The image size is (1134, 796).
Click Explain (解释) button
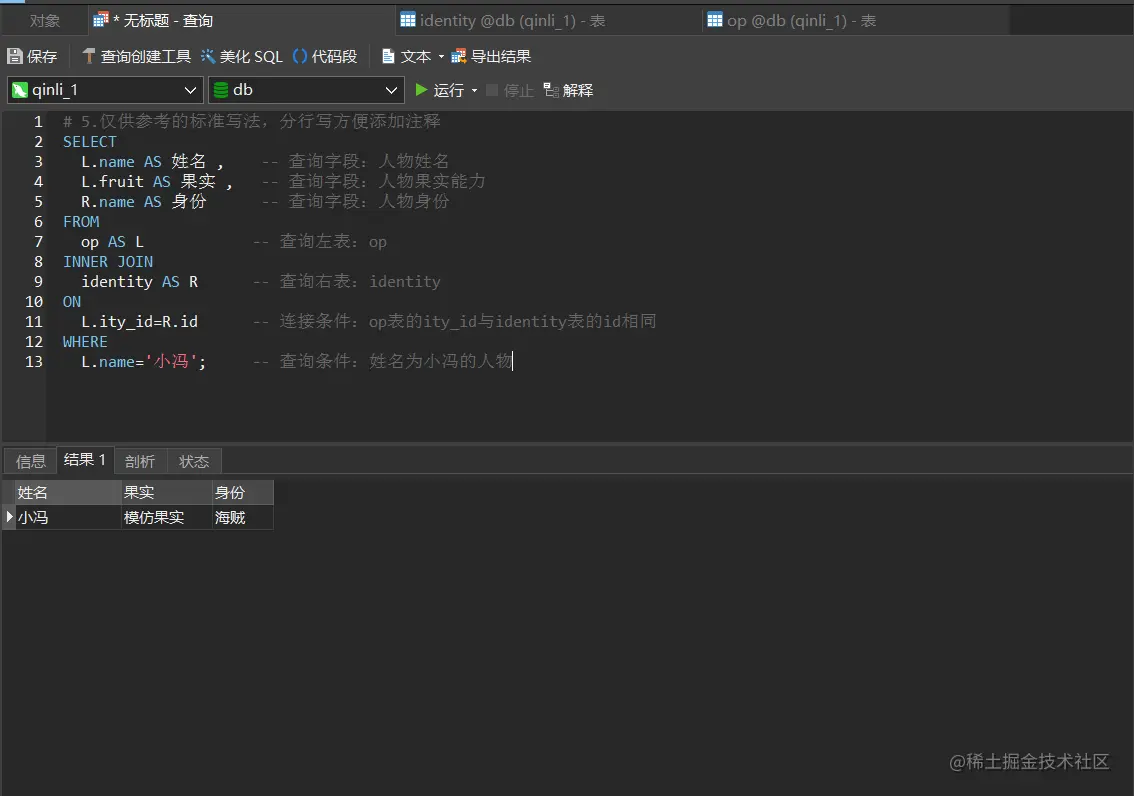(x=568, y=90)
